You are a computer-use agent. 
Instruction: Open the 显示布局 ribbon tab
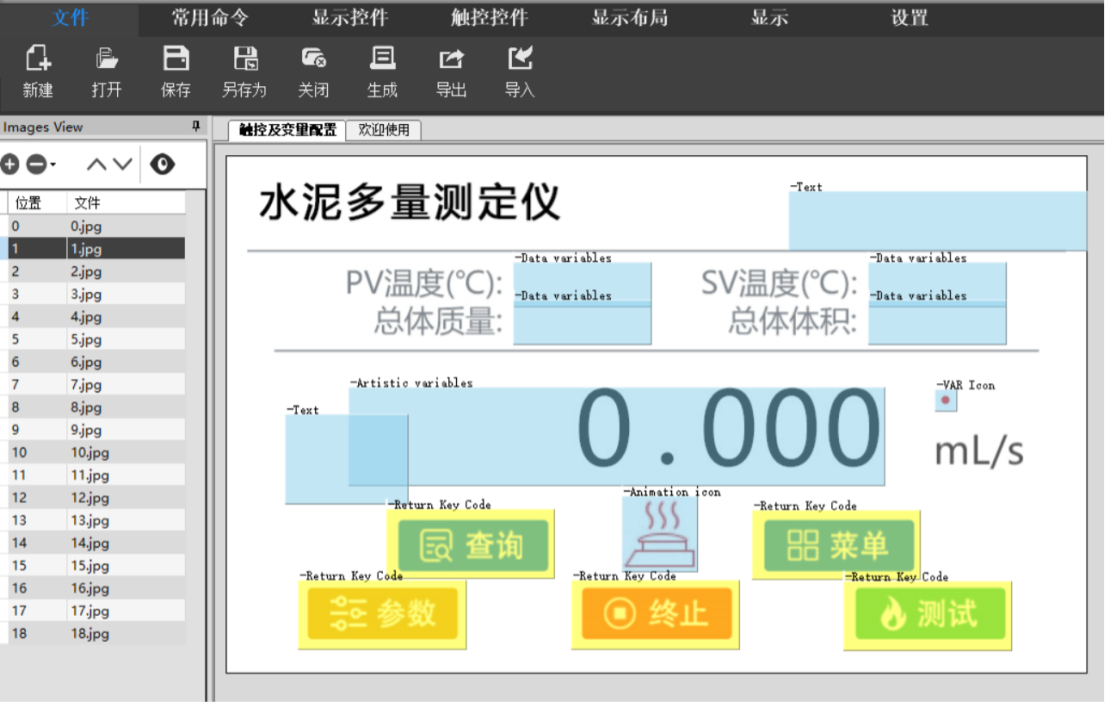pos(629,18)
